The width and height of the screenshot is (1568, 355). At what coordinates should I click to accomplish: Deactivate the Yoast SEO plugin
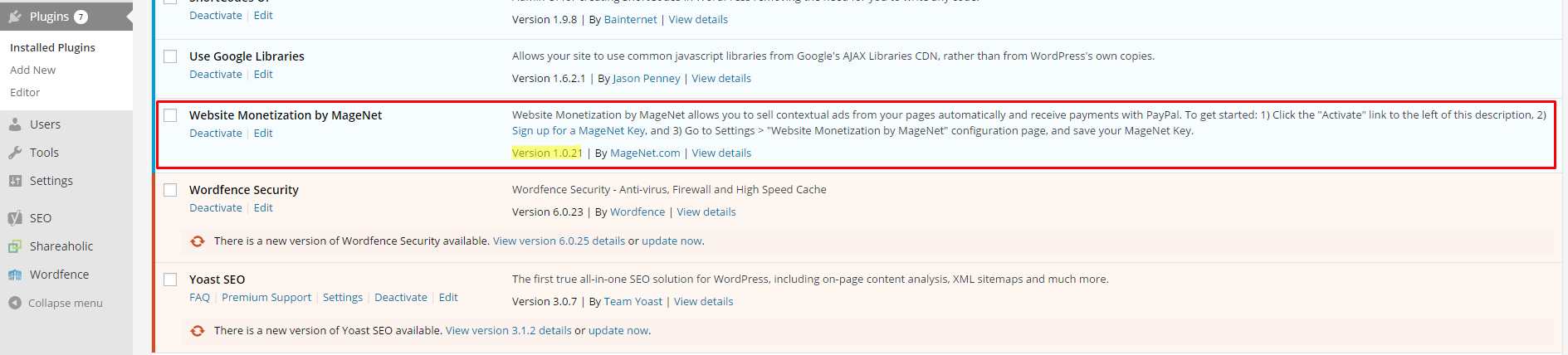point(401,297)
